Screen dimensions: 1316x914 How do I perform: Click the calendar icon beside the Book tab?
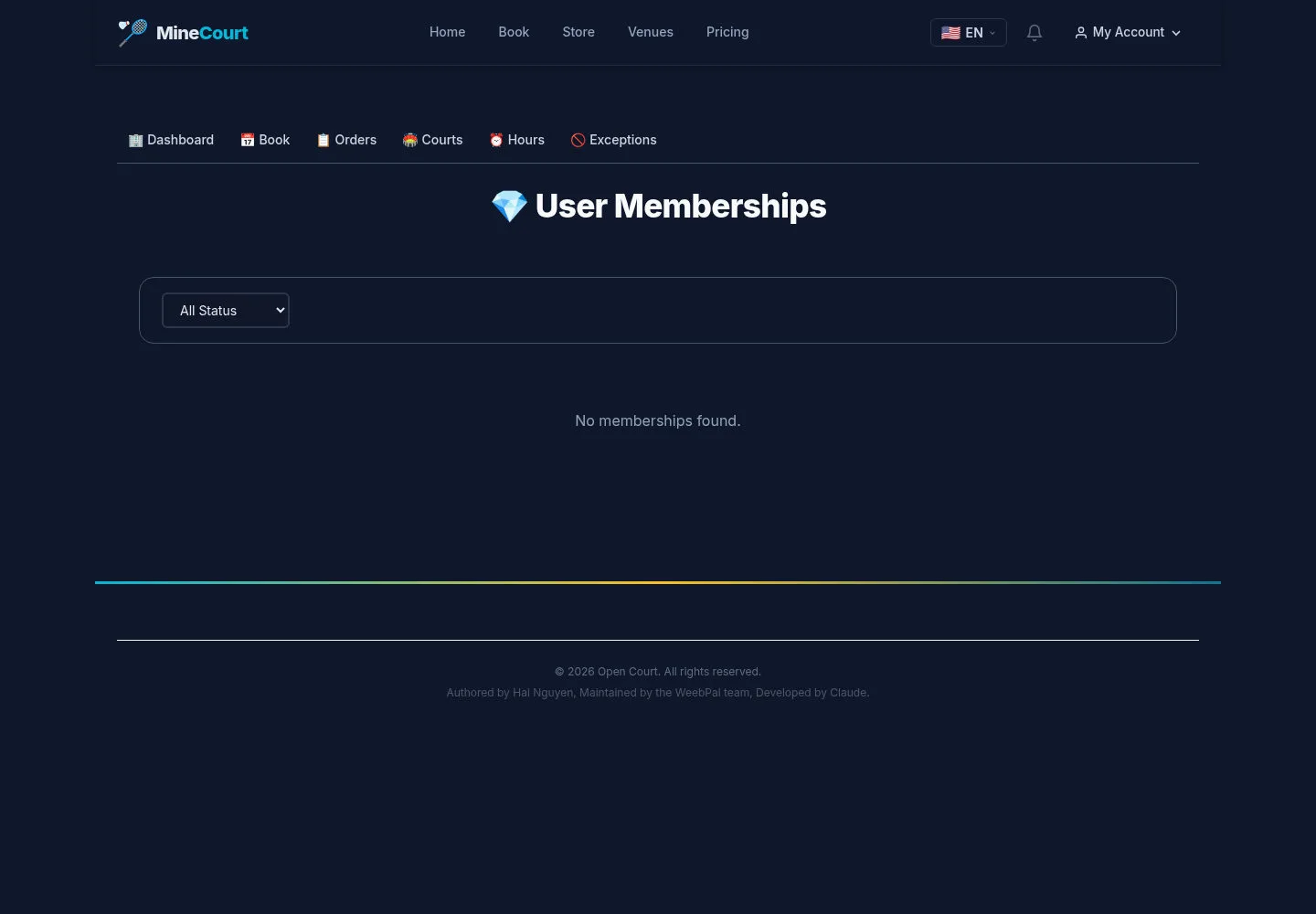(247, 140)
